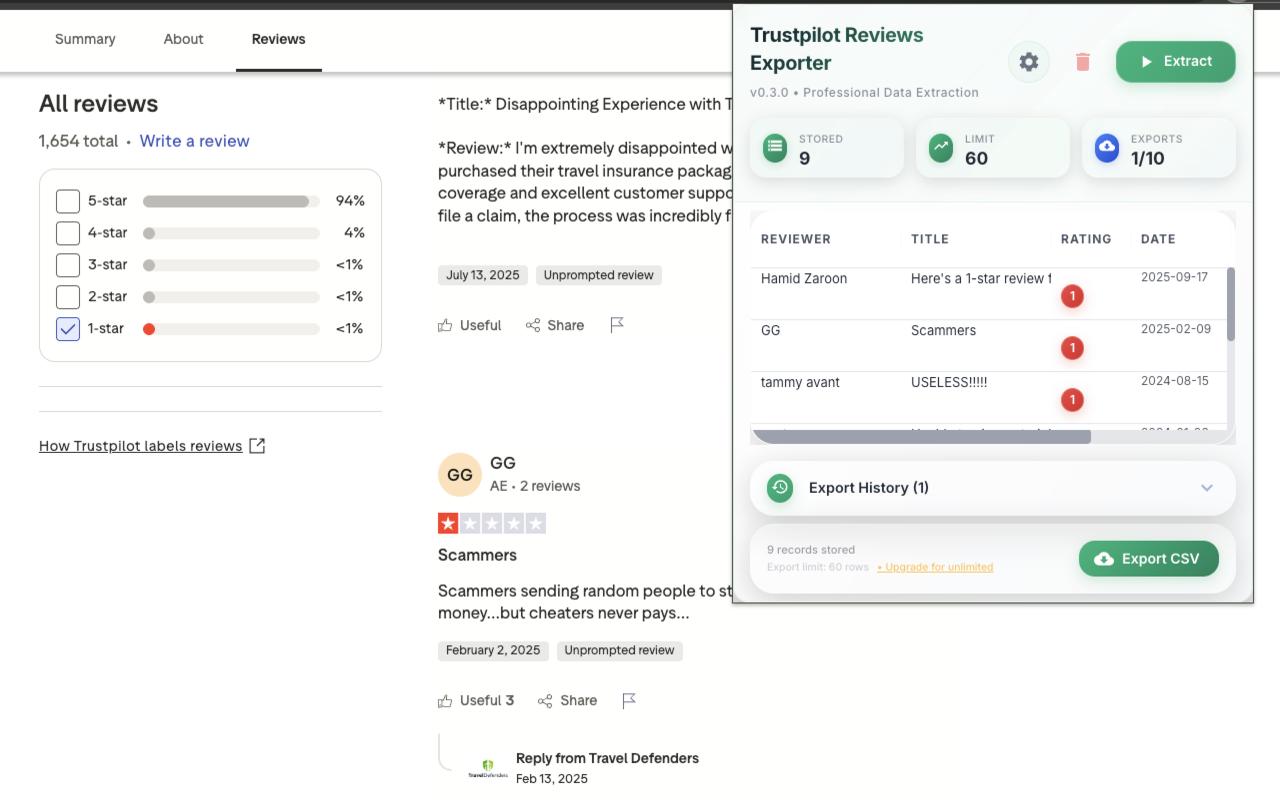Screen dimensions: 1280x800
Task: Click the 2025-02-09 date cell
Action: 1175,329
